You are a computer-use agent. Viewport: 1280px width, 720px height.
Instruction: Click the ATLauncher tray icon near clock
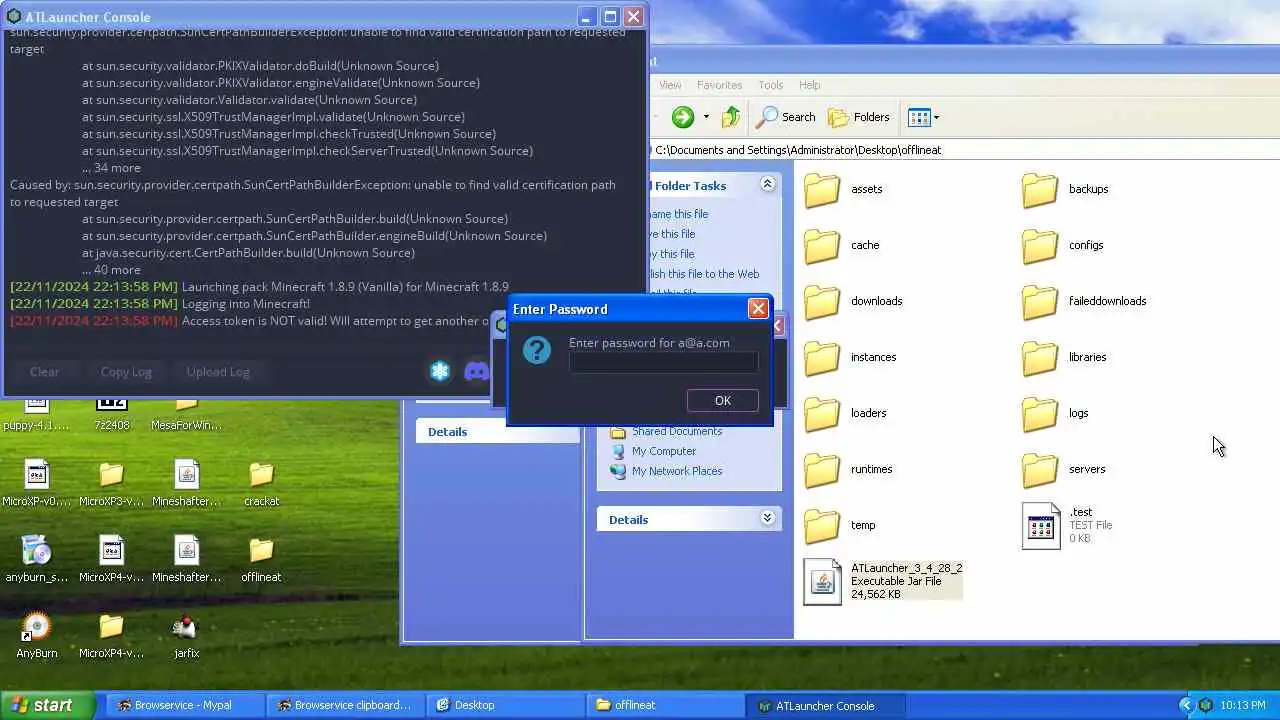click(x=1206, y=705)
